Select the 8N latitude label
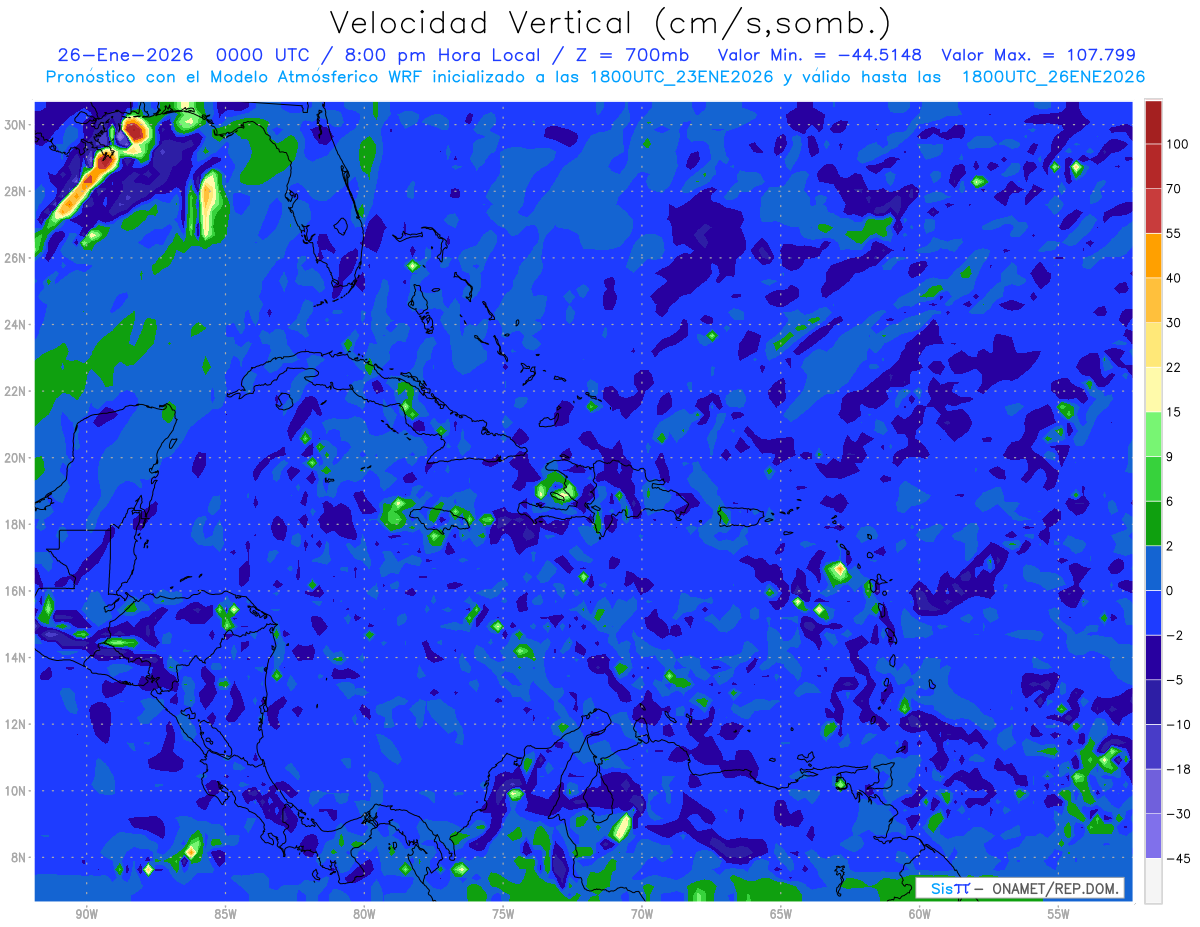Viewport: 1200px width, 927px height. [19, 858]
